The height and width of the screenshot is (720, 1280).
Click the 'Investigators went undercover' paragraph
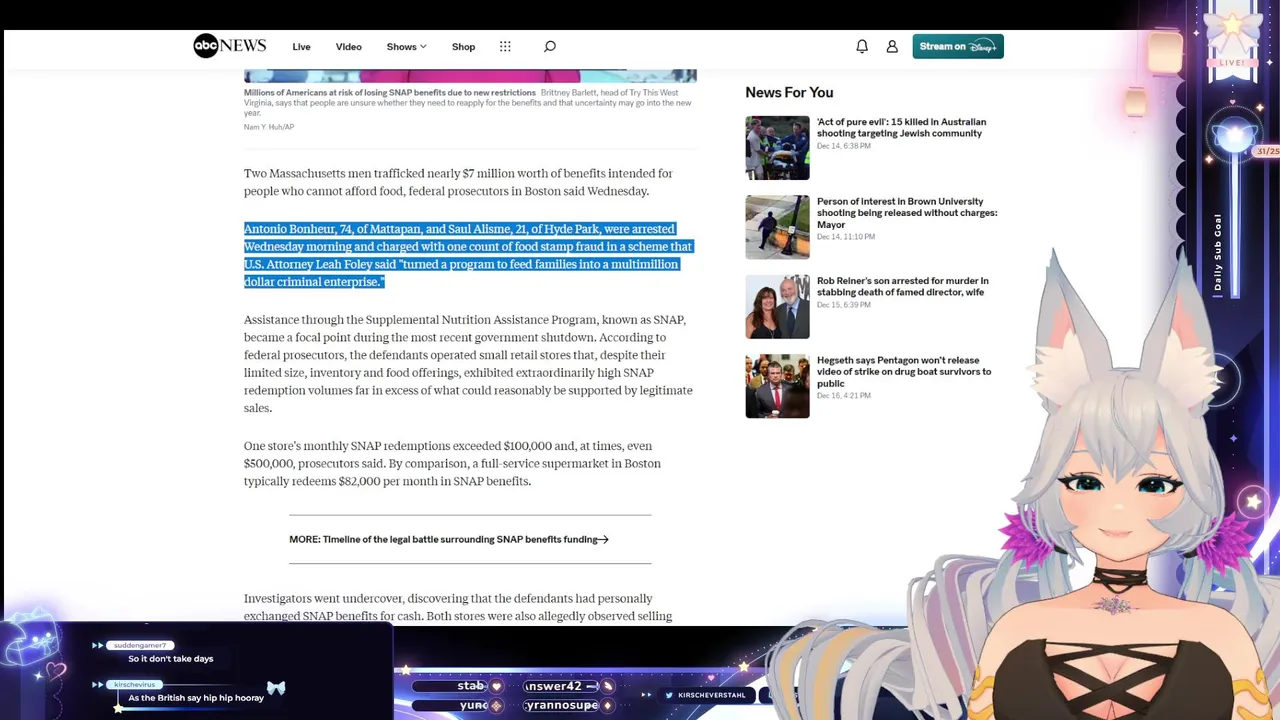click(458, 607)
